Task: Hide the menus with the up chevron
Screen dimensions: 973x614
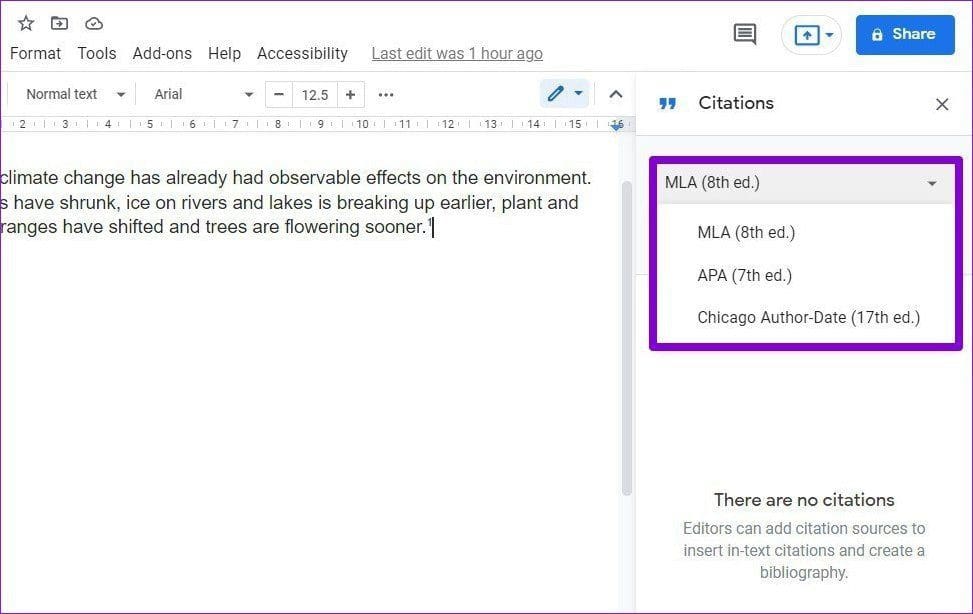Action: coord(616,94)
